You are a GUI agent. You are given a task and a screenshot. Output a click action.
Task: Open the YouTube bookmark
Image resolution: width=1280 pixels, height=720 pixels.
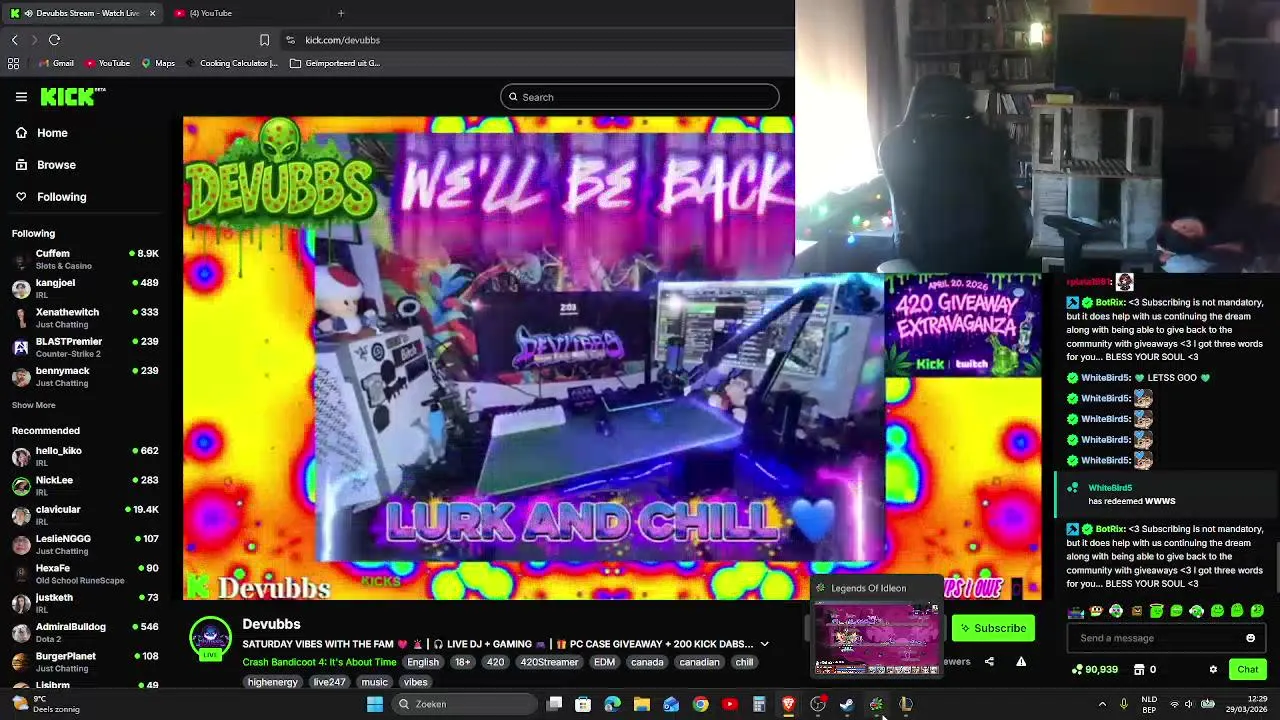107,63
